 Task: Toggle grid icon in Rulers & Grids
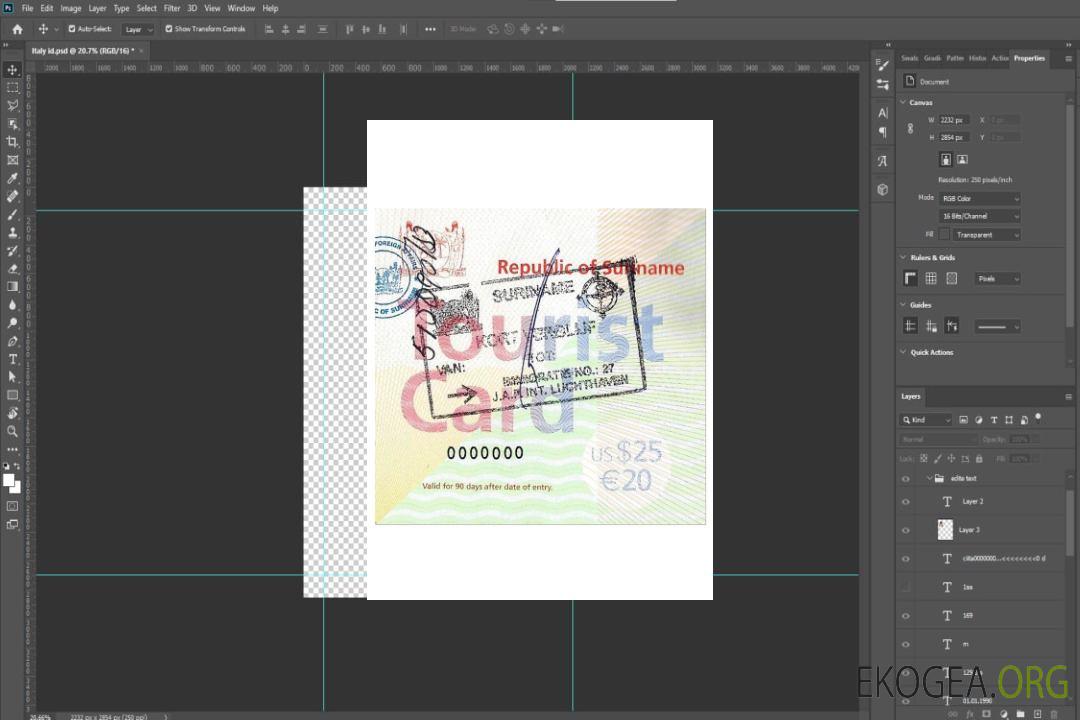click(x=931, y=278)
